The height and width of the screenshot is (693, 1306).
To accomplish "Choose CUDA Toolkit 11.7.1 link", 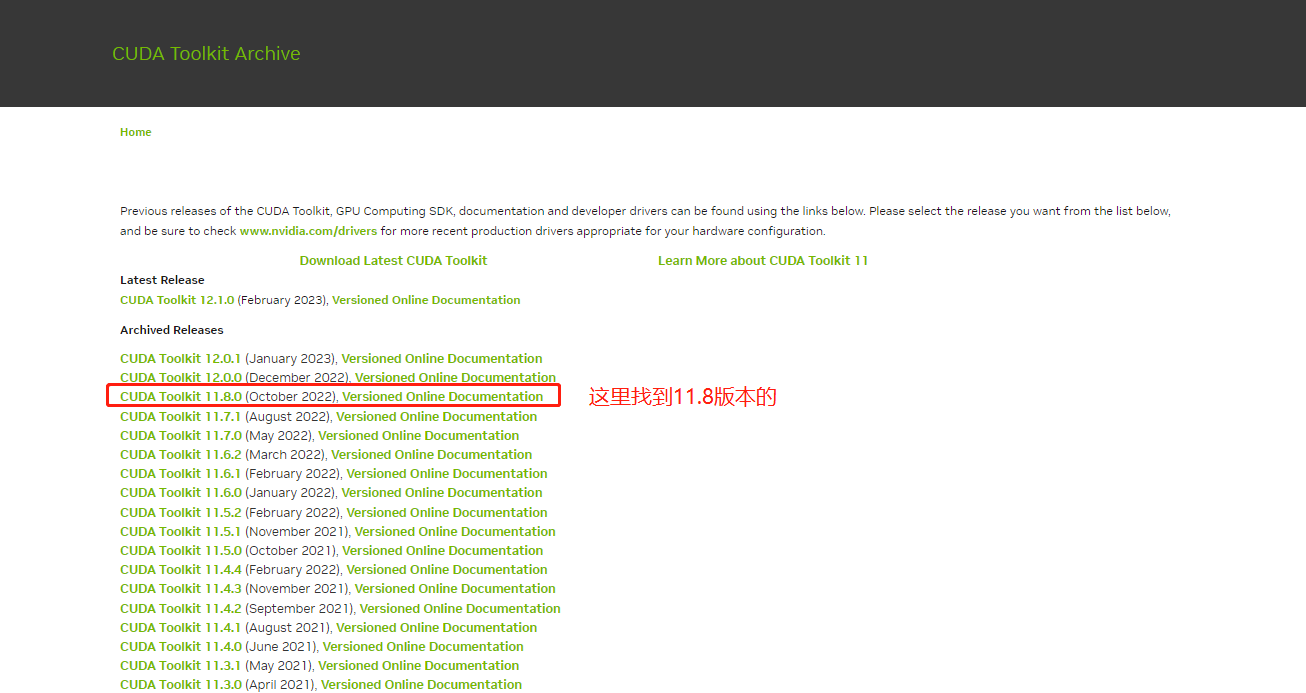I will click(180, 417).
